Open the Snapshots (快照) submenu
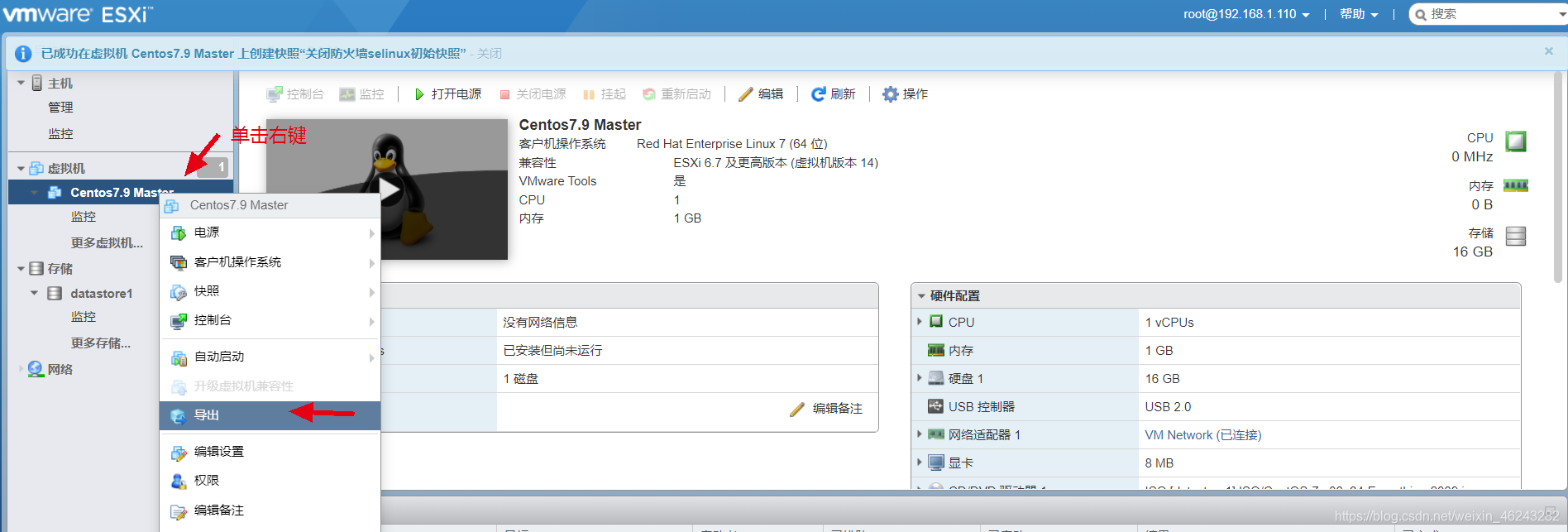 (x=270, y=291)
